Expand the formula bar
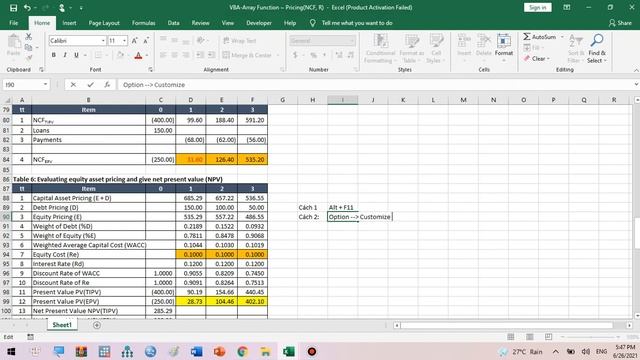 point(636,84)
